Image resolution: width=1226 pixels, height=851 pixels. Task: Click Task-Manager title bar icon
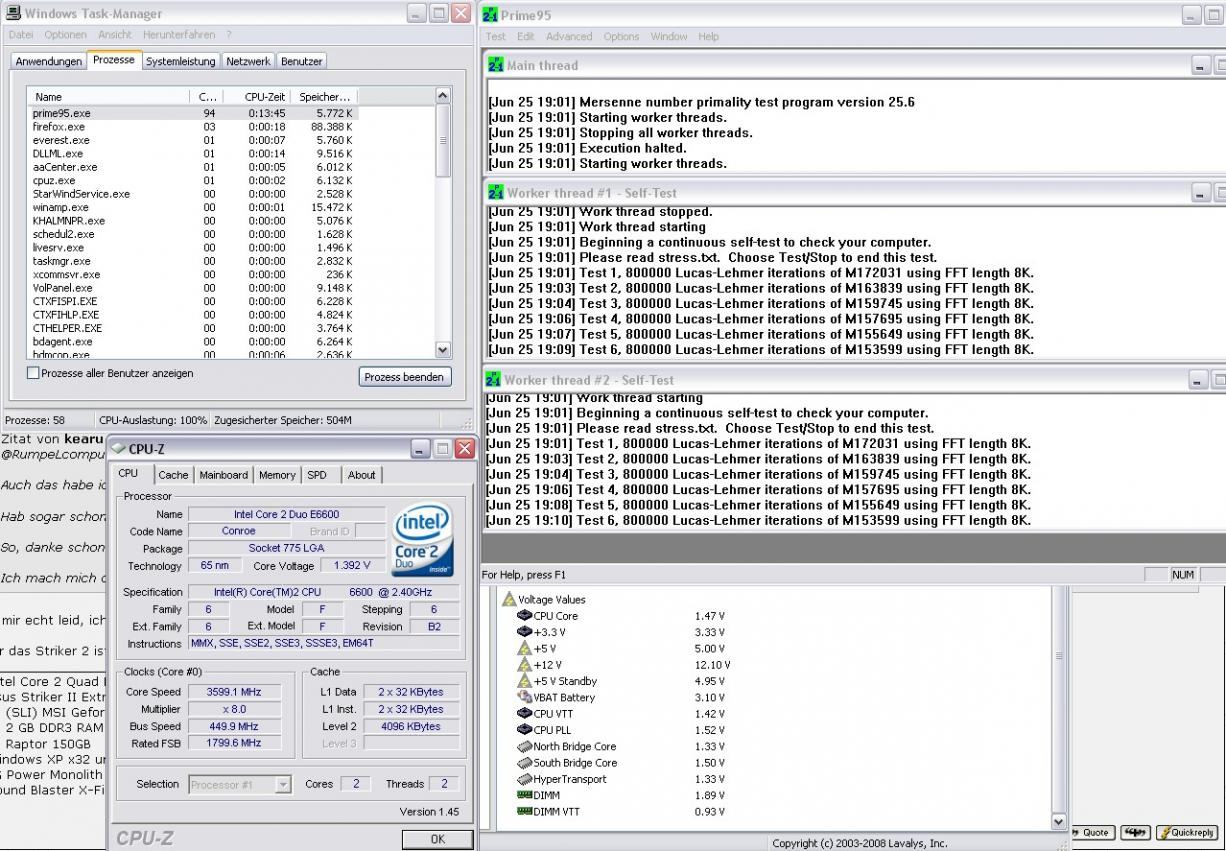(13, 13)
